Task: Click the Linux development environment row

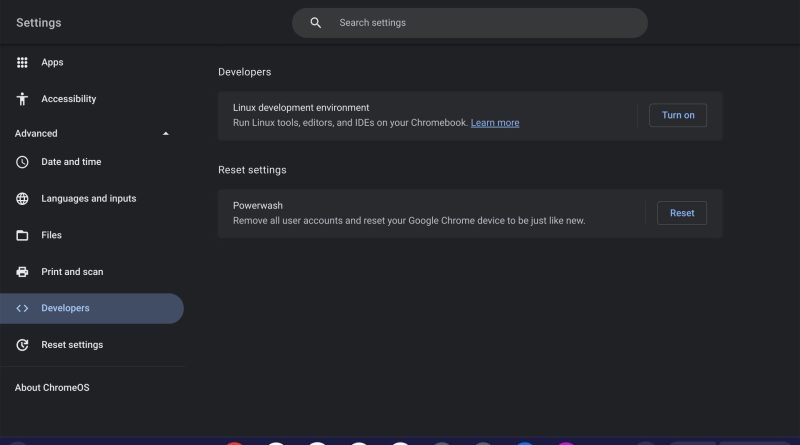Action: coord(470,116)
